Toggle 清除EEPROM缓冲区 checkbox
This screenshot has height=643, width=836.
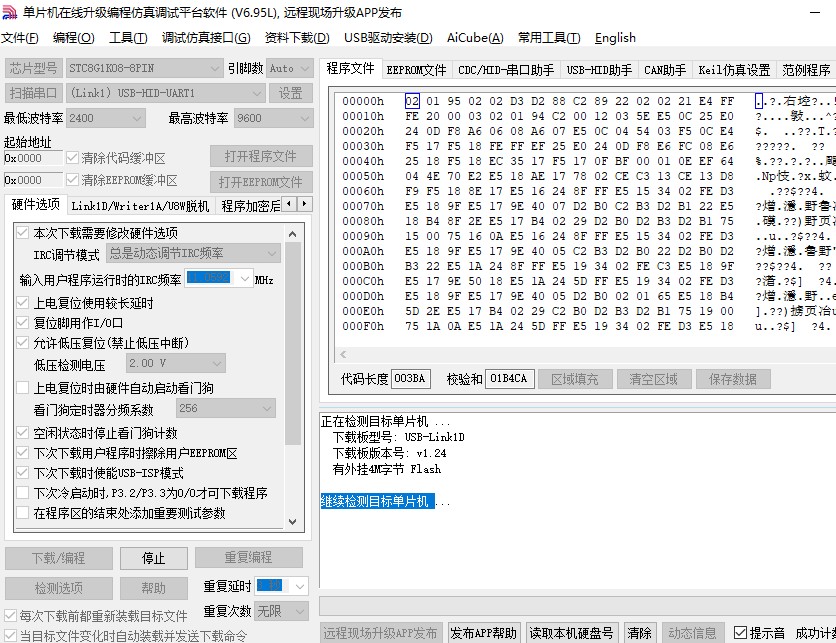pos(72,180)
